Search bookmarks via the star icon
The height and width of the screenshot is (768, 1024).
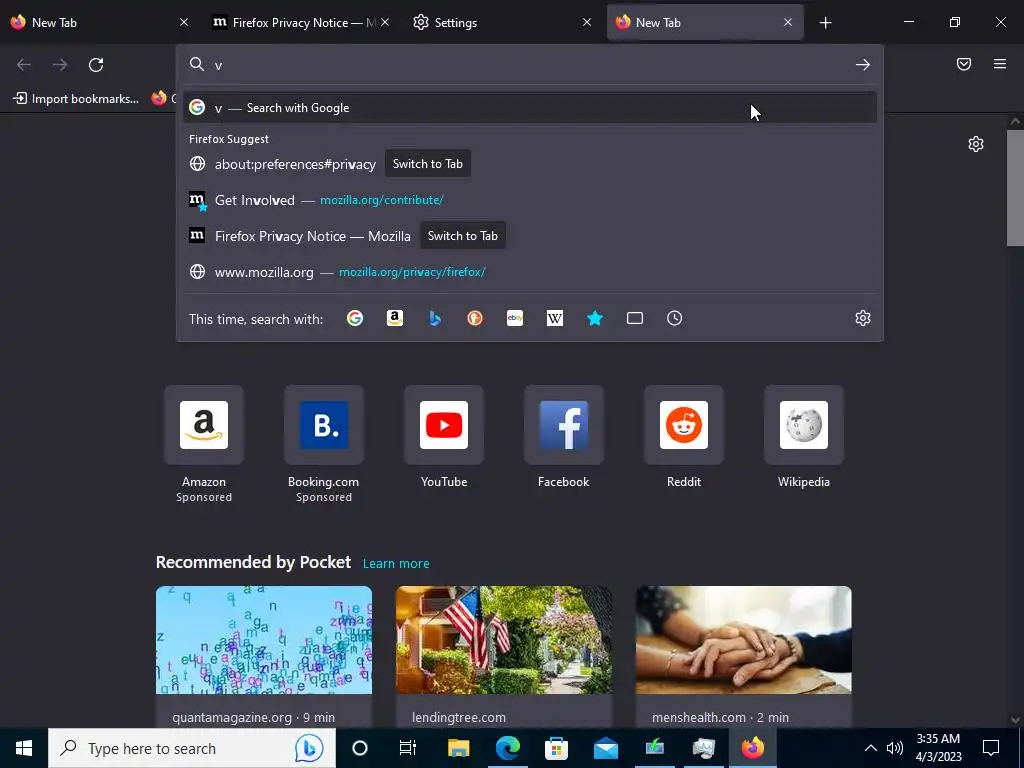(595, 319)
